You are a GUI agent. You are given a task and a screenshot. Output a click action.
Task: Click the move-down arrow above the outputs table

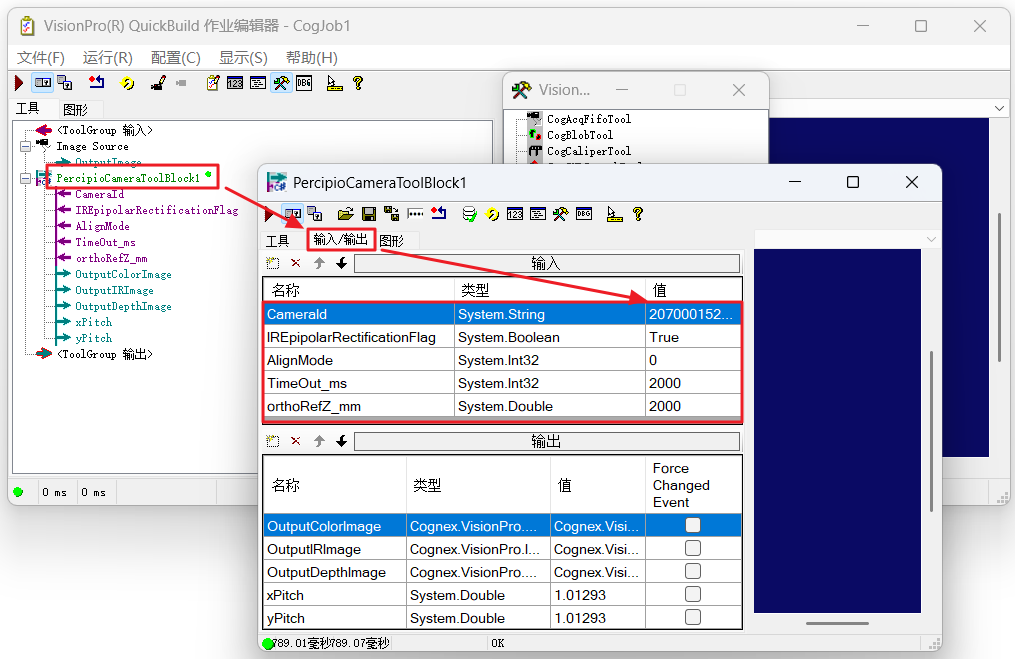[x=342, y=441]
